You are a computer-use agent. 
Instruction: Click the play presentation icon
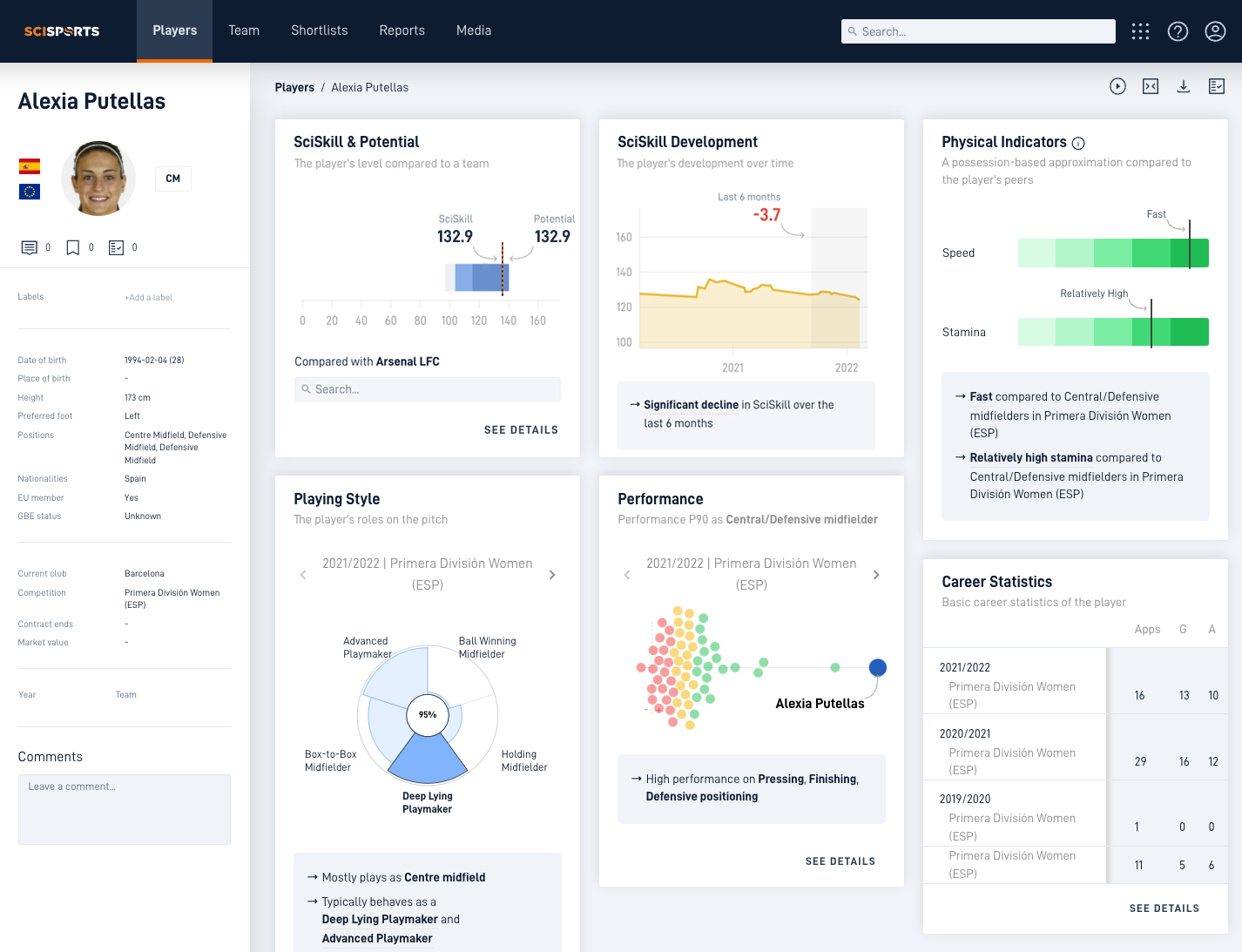(x=1117, y=86)
